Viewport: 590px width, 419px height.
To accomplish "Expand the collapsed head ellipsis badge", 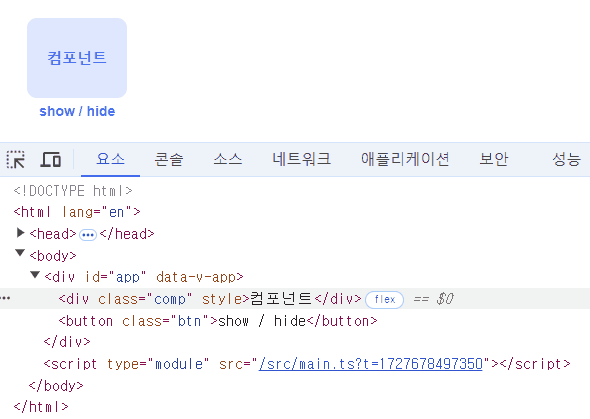I will pyautogui.click(x=88, y=235).
